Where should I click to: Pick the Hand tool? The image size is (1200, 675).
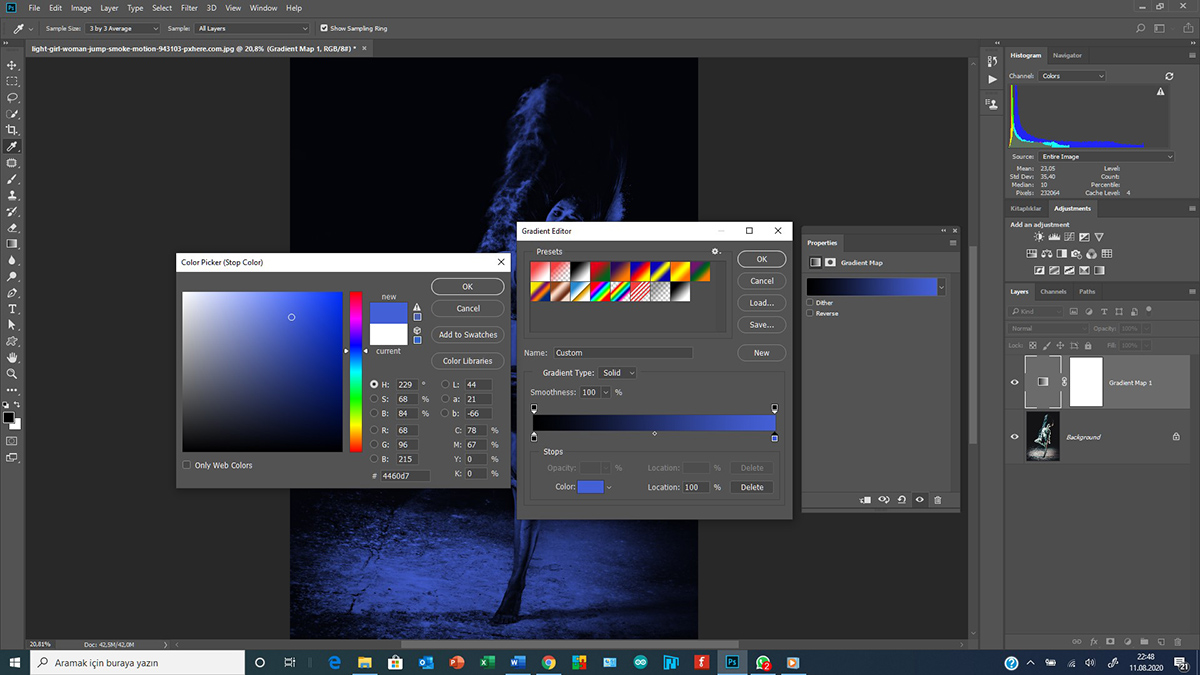pyautogui.click(x=12, y=357)
